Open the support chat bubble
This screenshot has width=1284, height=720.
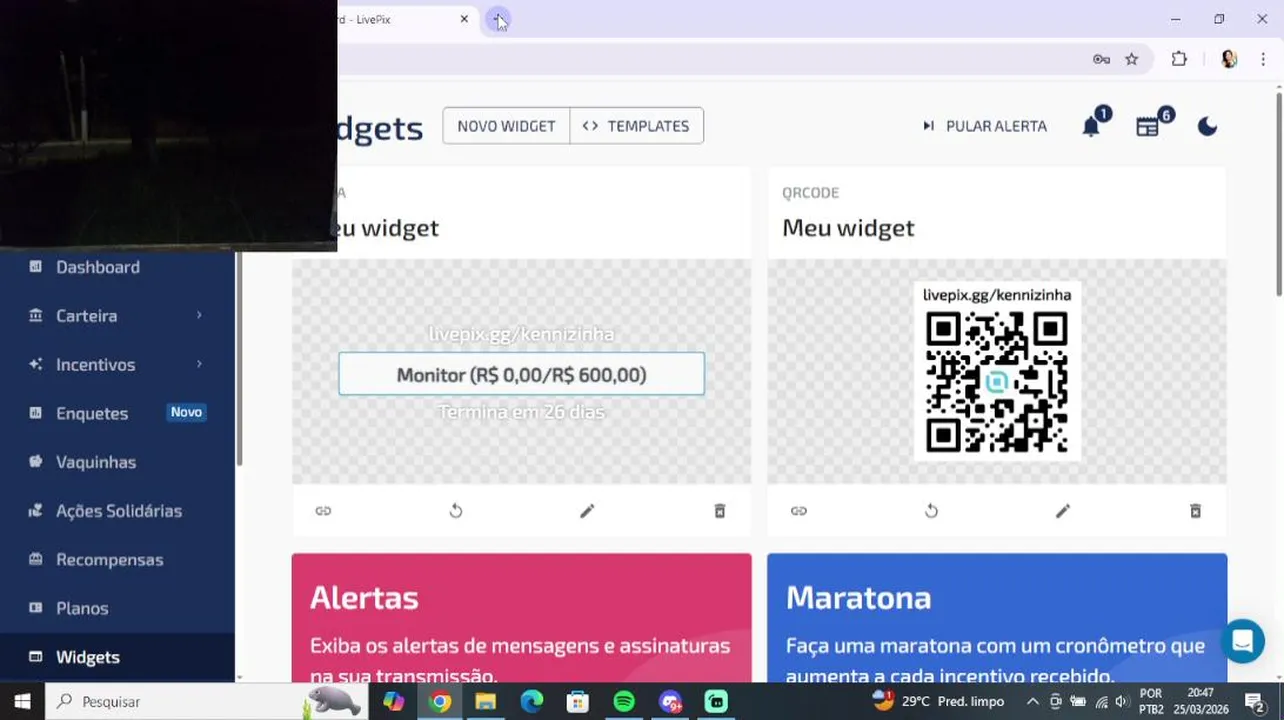click(1242, 641)
